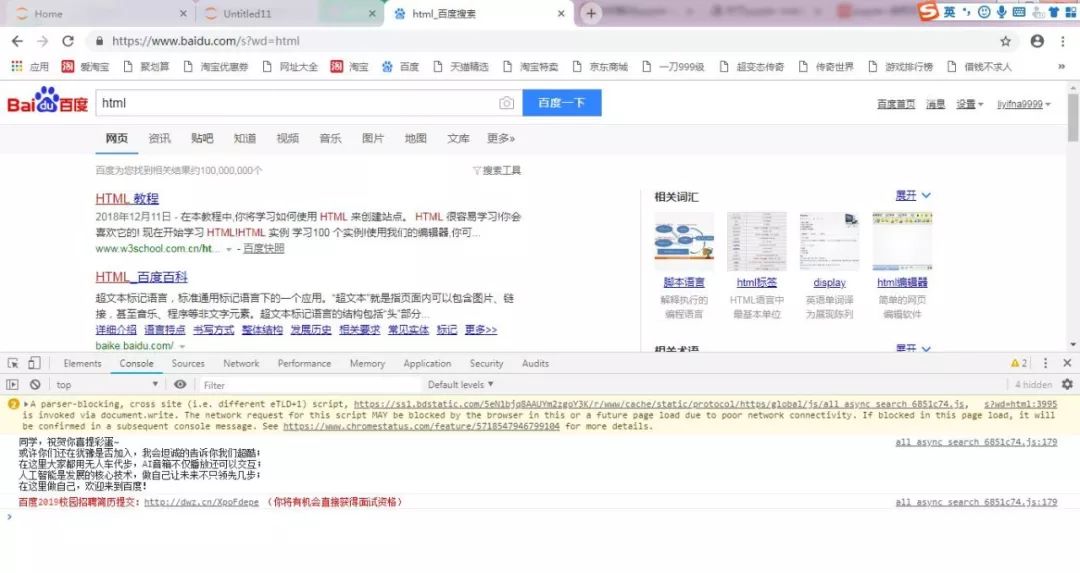Click the 百度首页 link

(895, 104)
